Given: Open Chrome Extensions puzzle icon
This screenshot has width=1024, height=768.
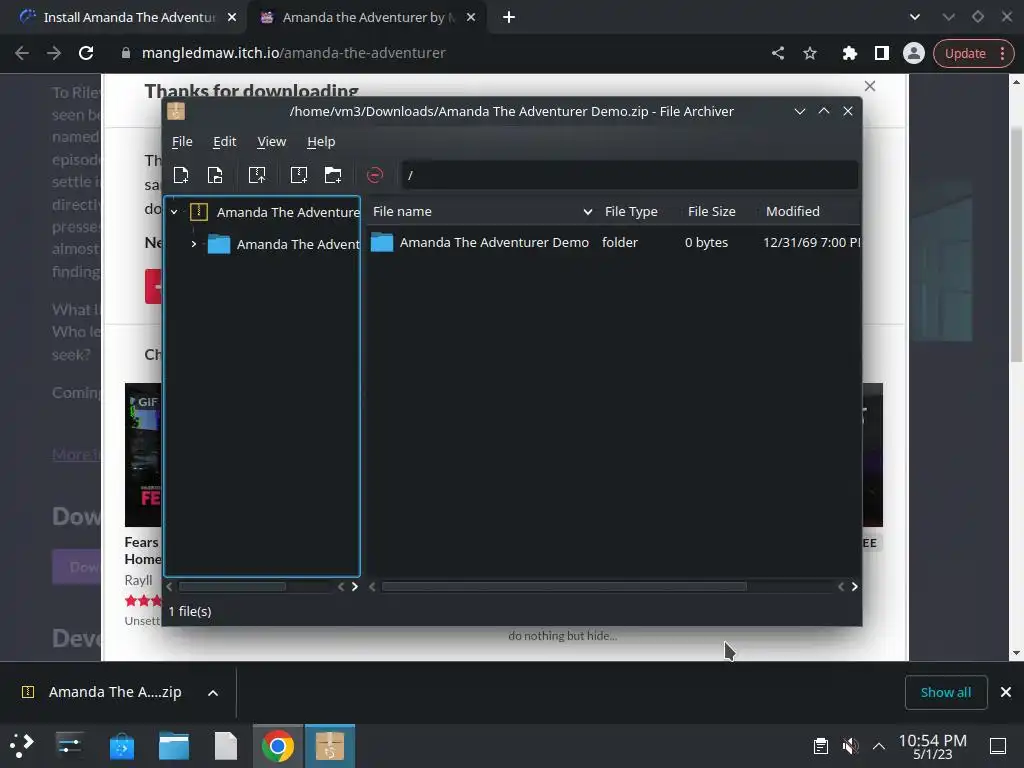Looking at the screenshot, I should pos(849,53).
